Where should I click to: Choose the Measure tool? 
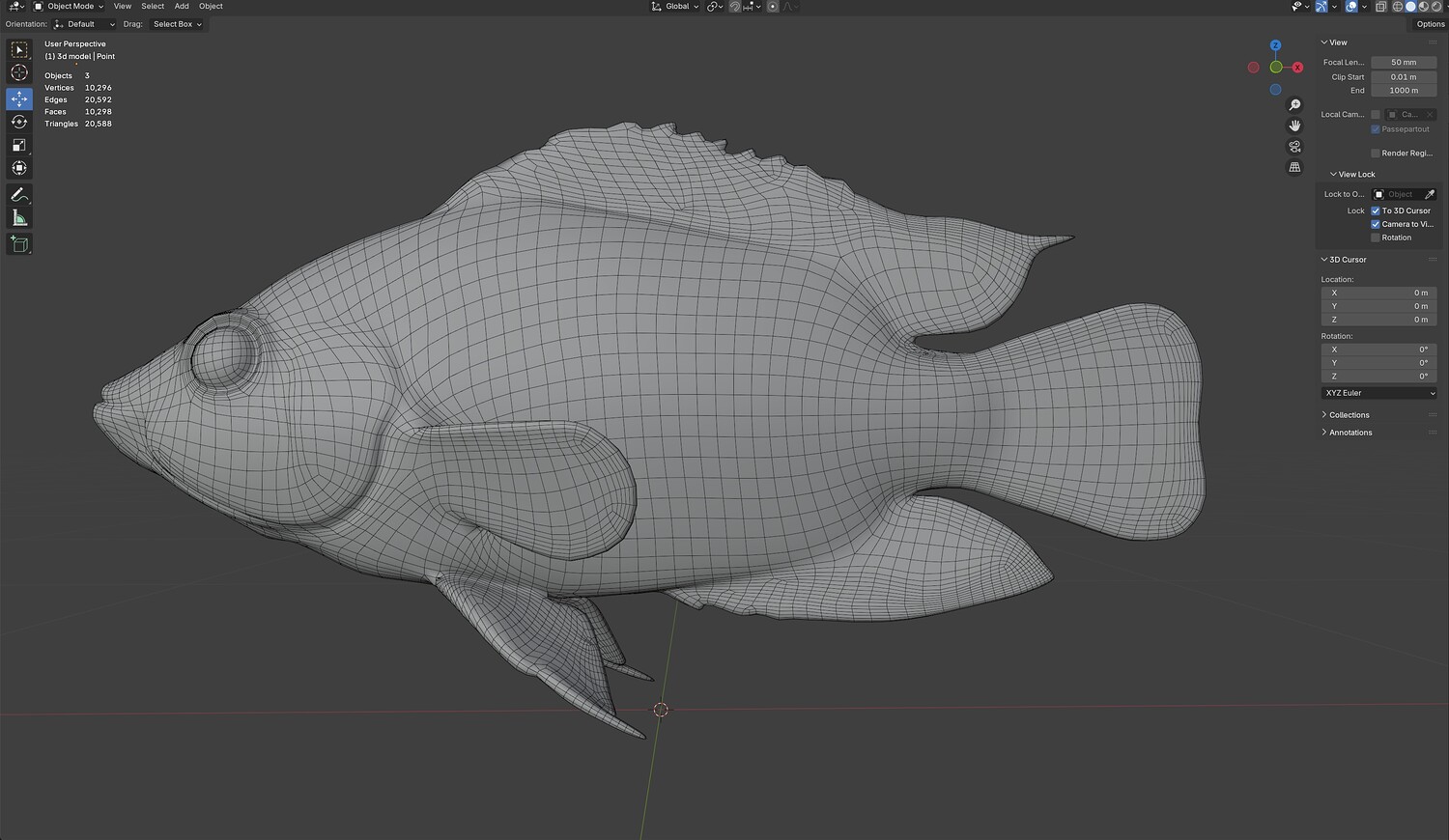[x=19, y=218]
